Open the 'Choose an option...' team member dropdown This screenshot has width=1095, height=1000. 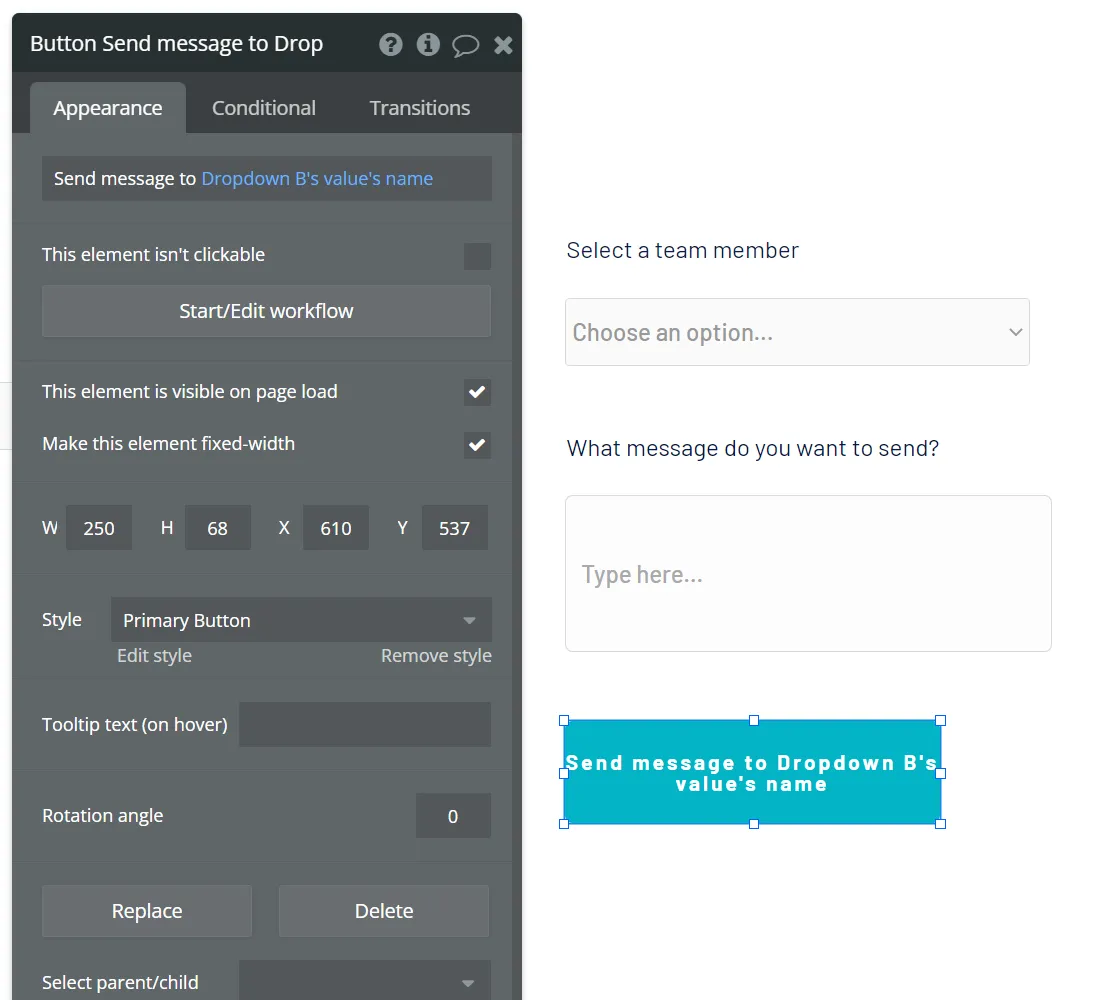click(x=797, y=332)
